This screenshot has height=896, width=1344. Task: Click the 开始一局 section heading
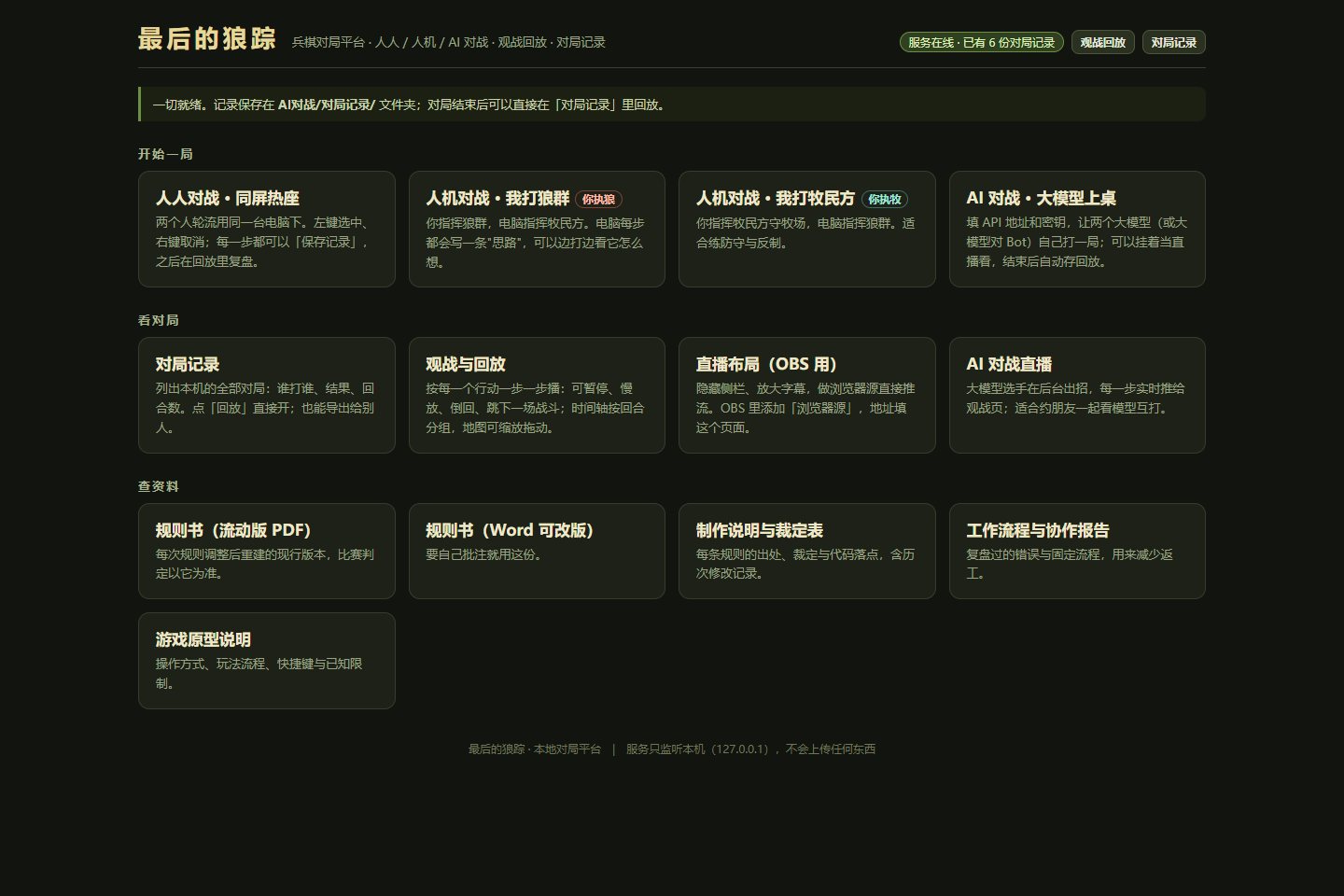[x=165, y=154]
